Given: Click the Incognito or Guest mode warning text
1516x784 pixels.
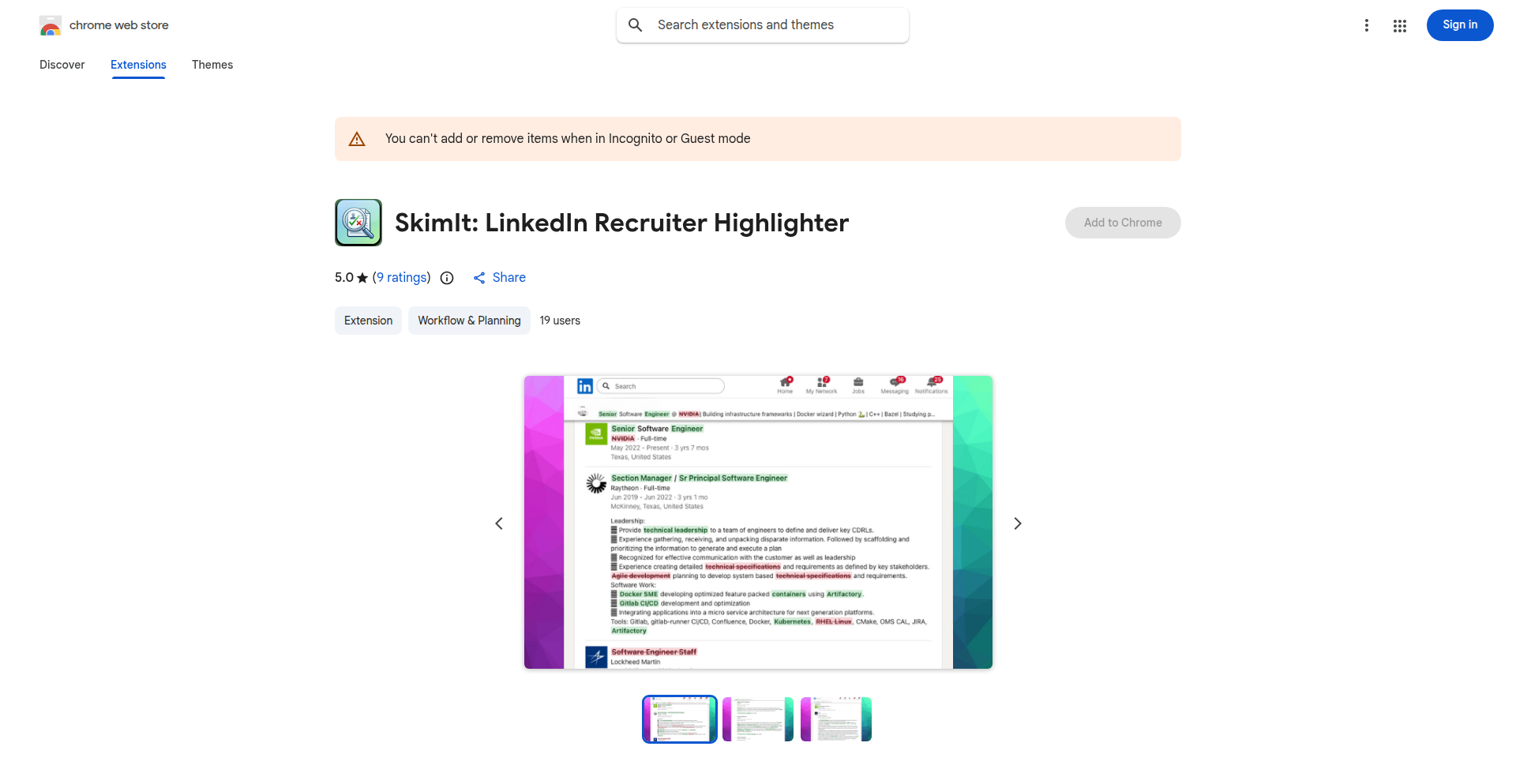Looking at the screenshot, I should [x=568, y=139].
